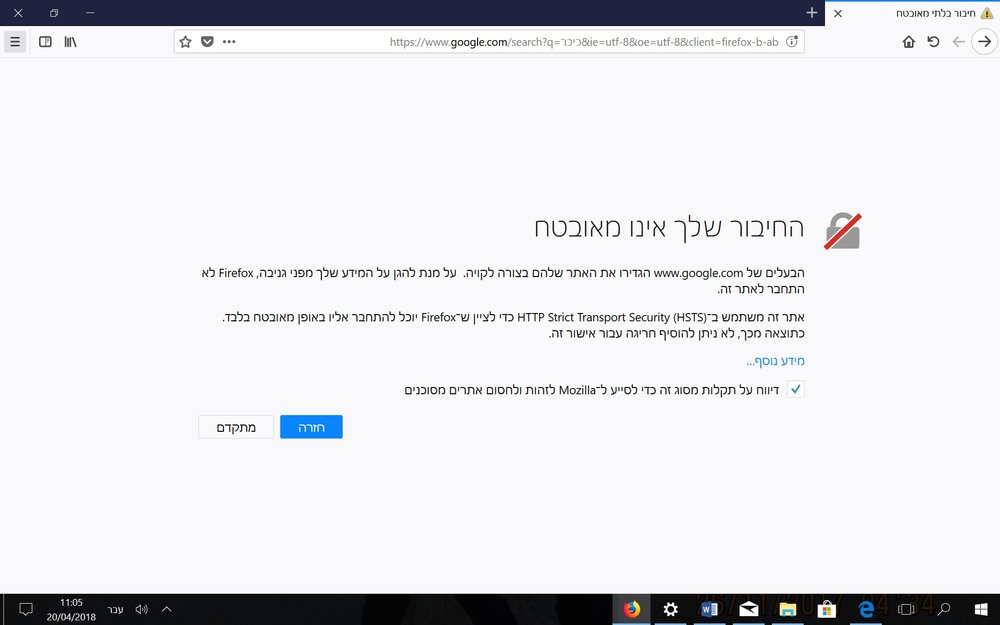The width and height of the screenshot is (1000, 625).
Task: Launch Microsoft Edge from the taskbar
Action: click(865, 610)
